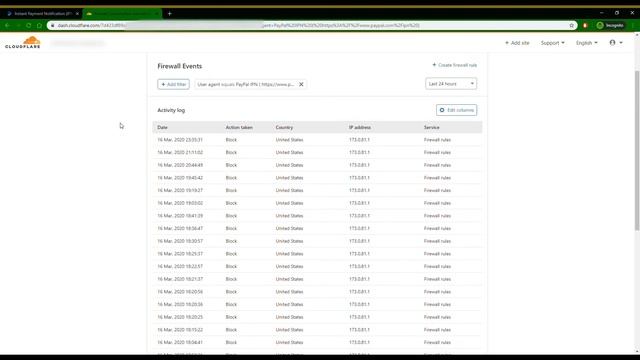Viewport: 640px width, 360px height.
Task: Open the event logged at 19:03:02
Action: click(317, 203)
